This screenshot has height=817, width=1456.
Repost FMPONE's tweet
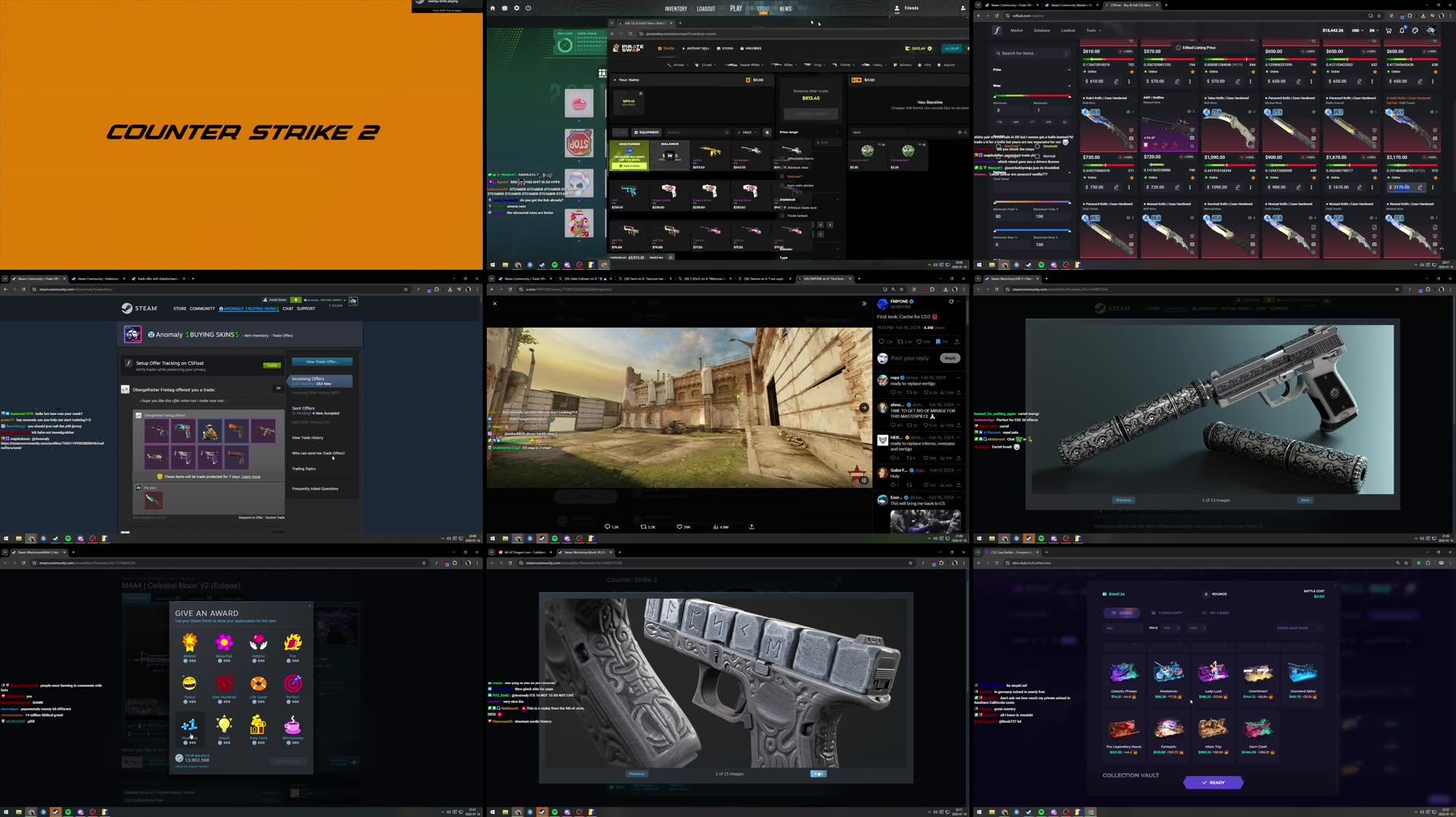point(900,341)
